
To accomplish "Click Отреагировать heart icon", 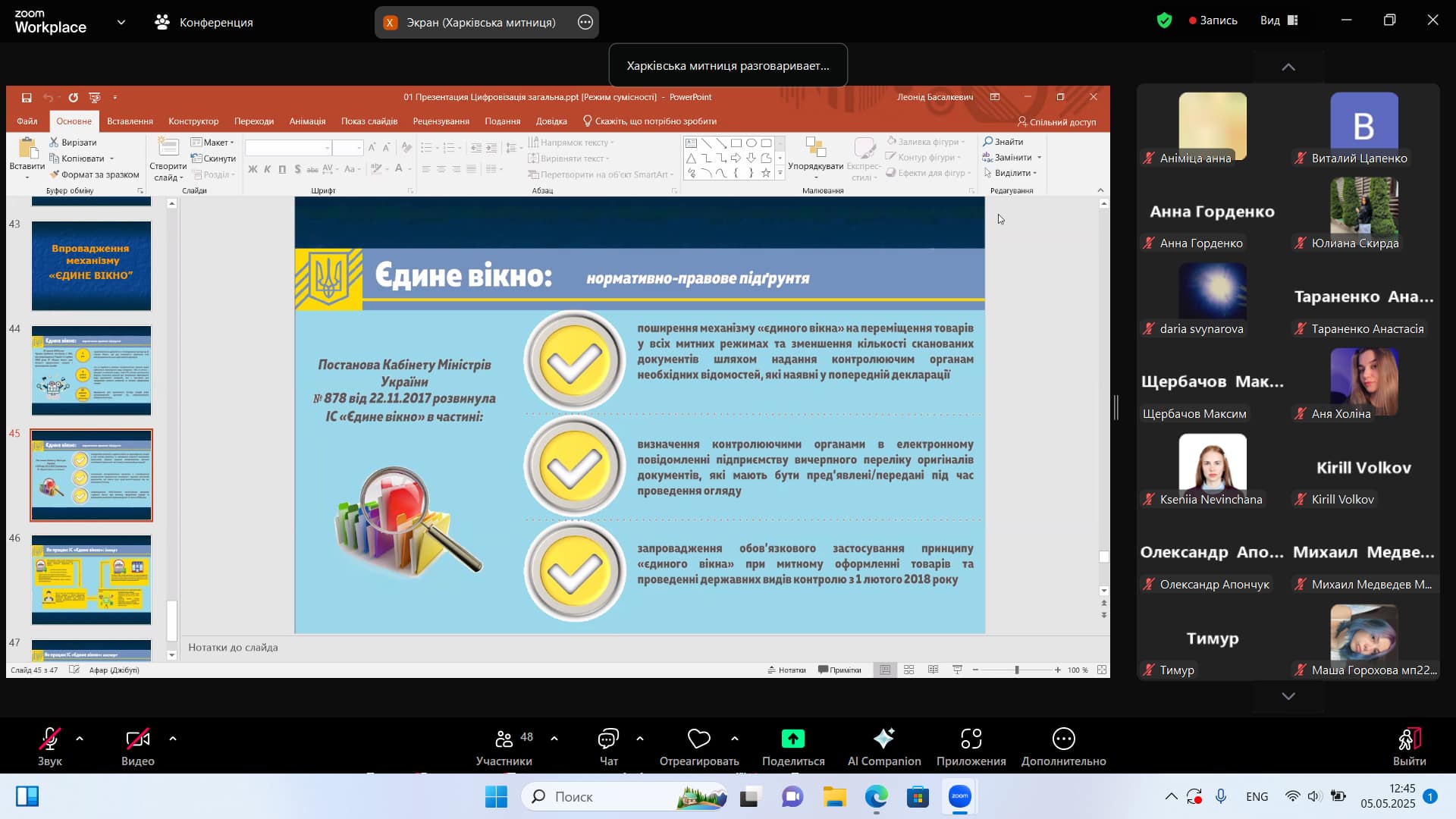I will click(699, 739).
